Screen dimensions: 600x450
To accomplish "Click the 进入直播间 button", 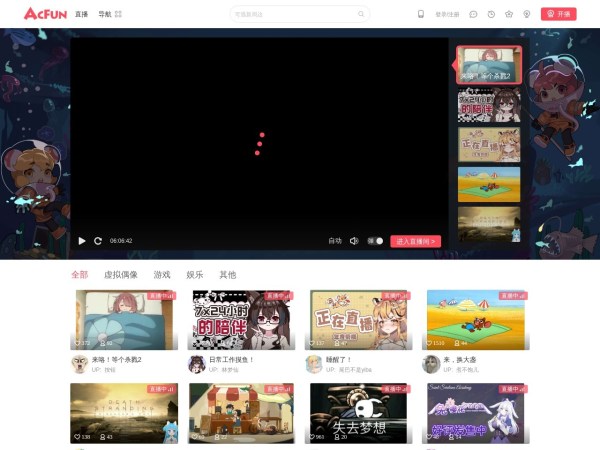I will point(415,241).
